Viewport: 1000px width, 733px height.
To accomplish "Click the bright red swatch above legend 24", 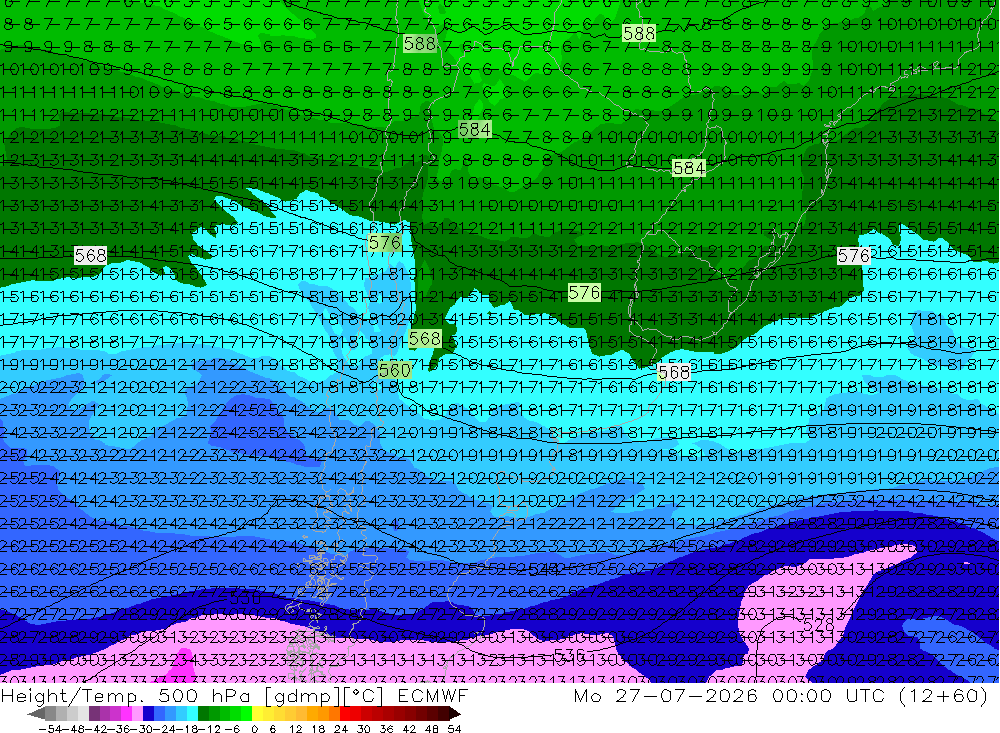I will pyautogui.click(x=345, y=714).
